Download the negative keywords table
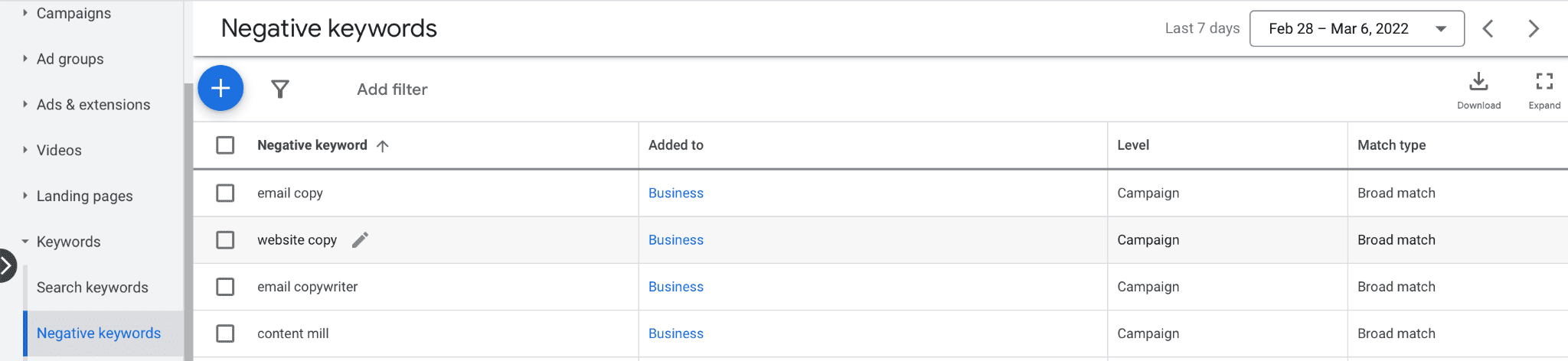The image size is (1568, 361). pos(1478,90)
